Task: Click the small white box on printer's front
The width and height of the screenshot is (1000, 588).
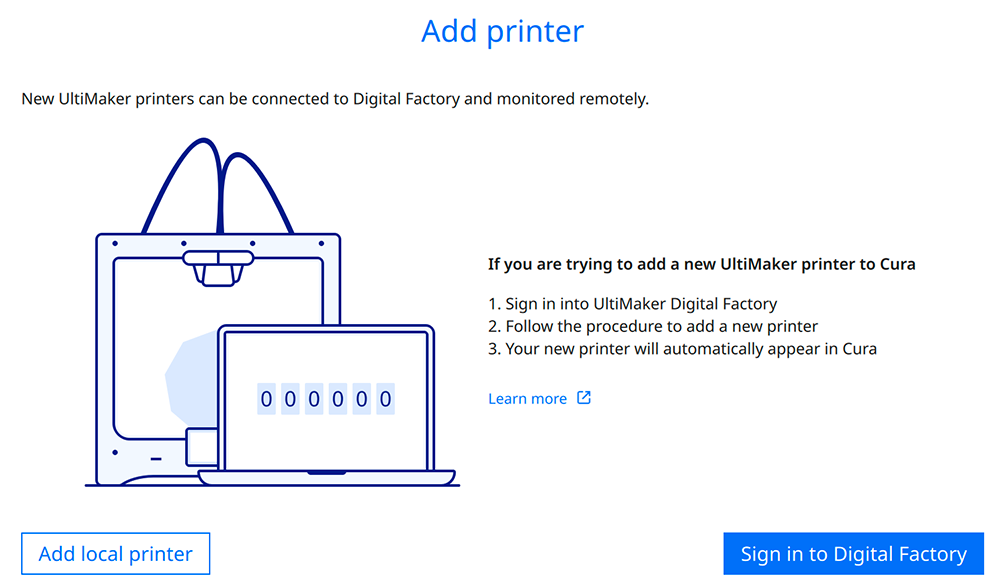Action: pos(202,447)
